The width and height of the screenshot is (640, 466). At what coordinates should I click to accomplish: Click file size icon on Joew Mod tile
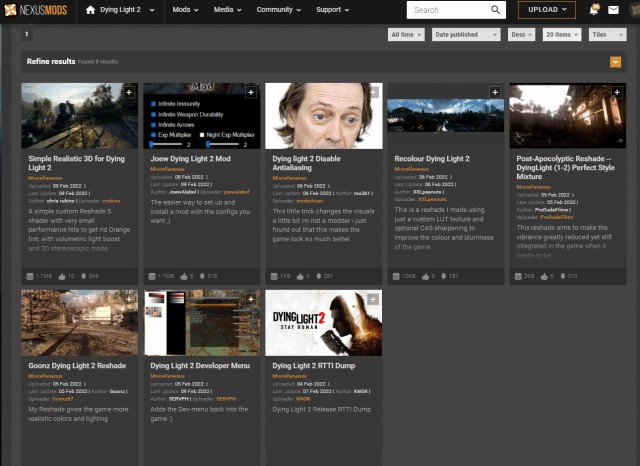pyautogui.click(x=152, y=276)
